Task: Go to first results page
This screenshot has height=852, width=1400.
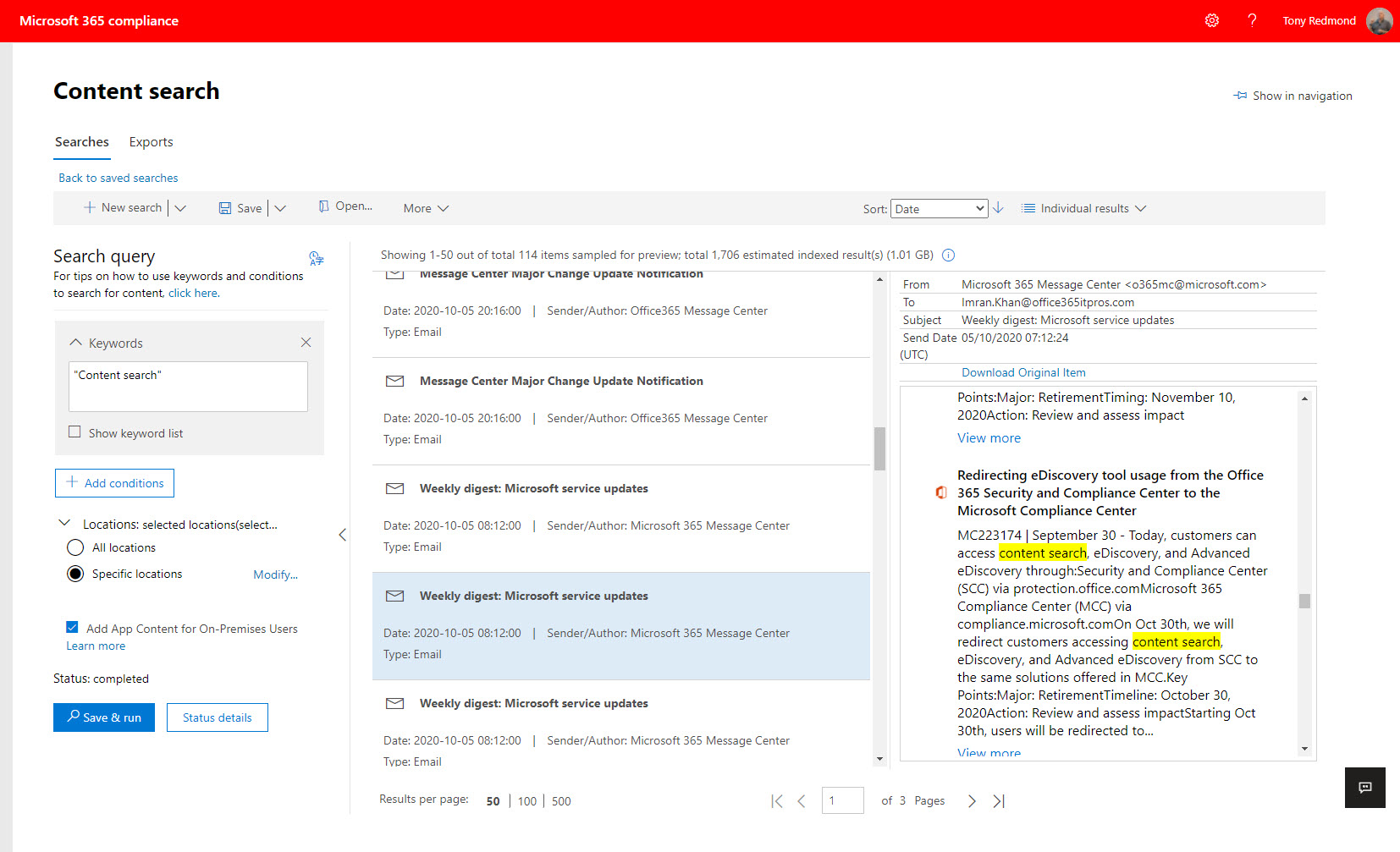Action: point(777,801)
